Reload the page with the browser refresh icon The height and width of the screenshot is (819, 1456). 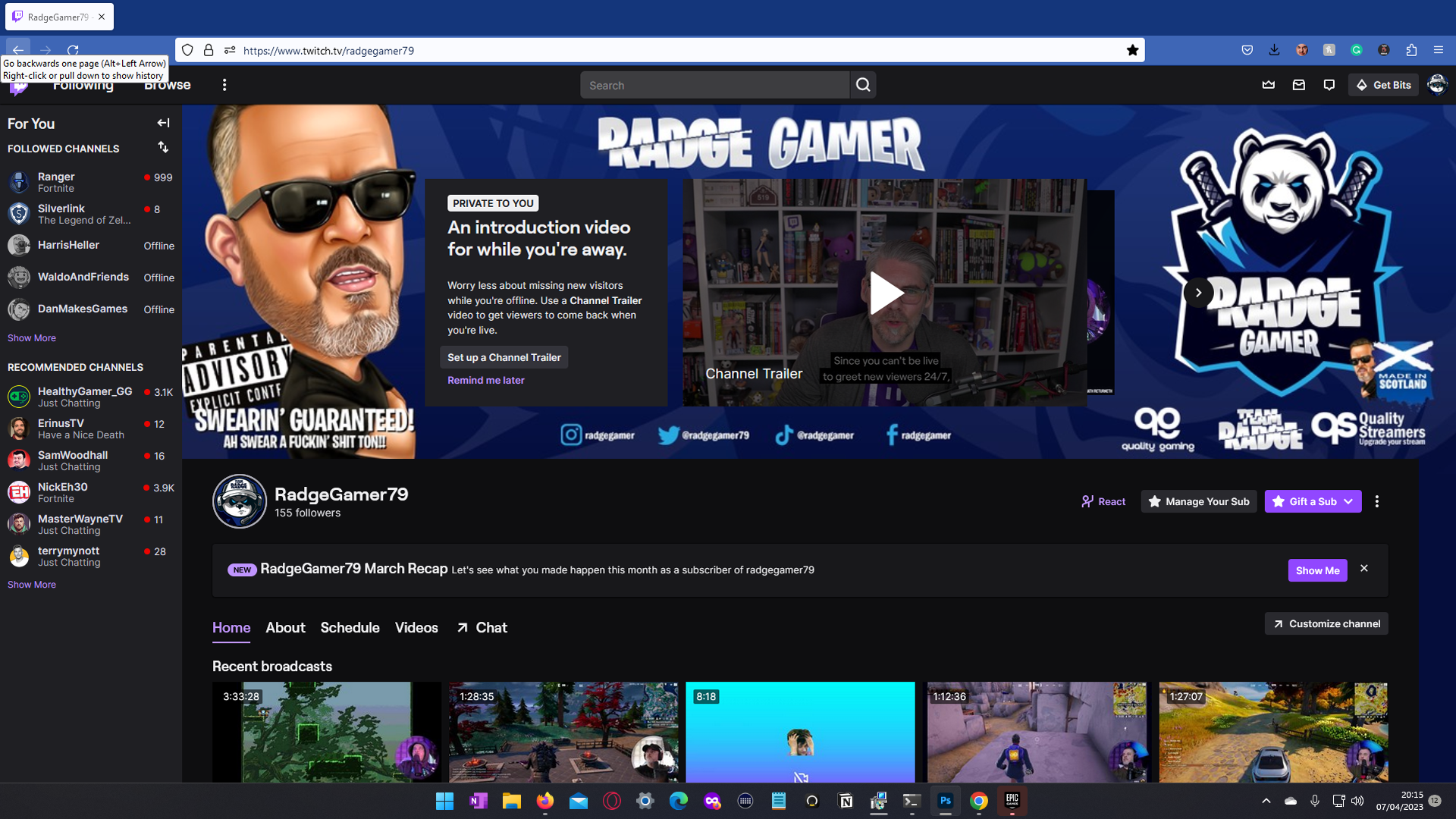tap(73, 50)
